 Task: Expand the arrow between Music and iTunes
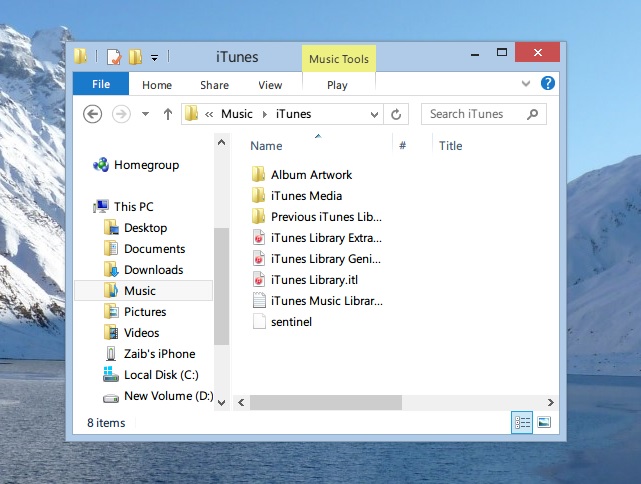(x=264, y=114)
